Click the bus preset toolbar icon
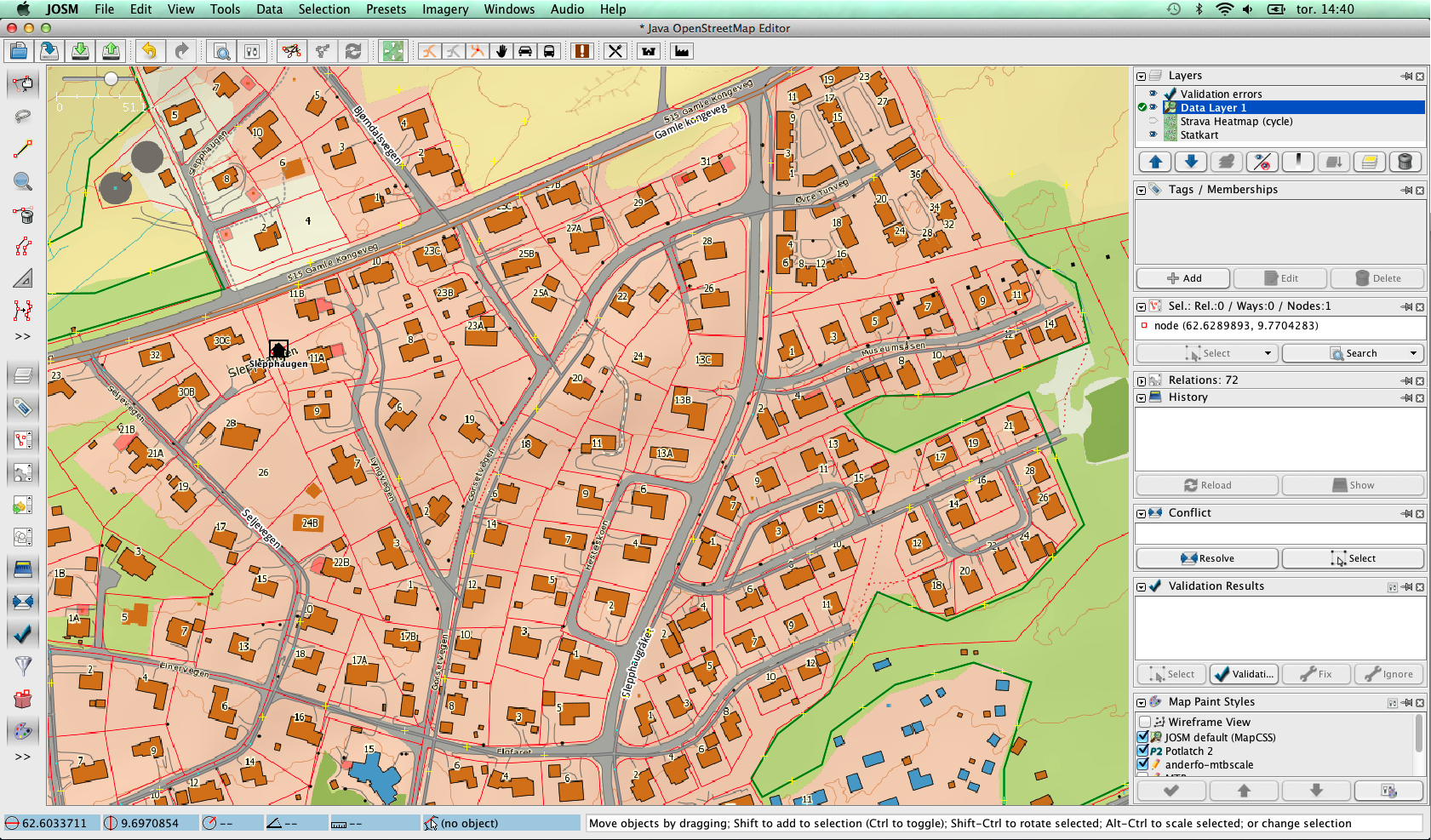 coord(549,51)
